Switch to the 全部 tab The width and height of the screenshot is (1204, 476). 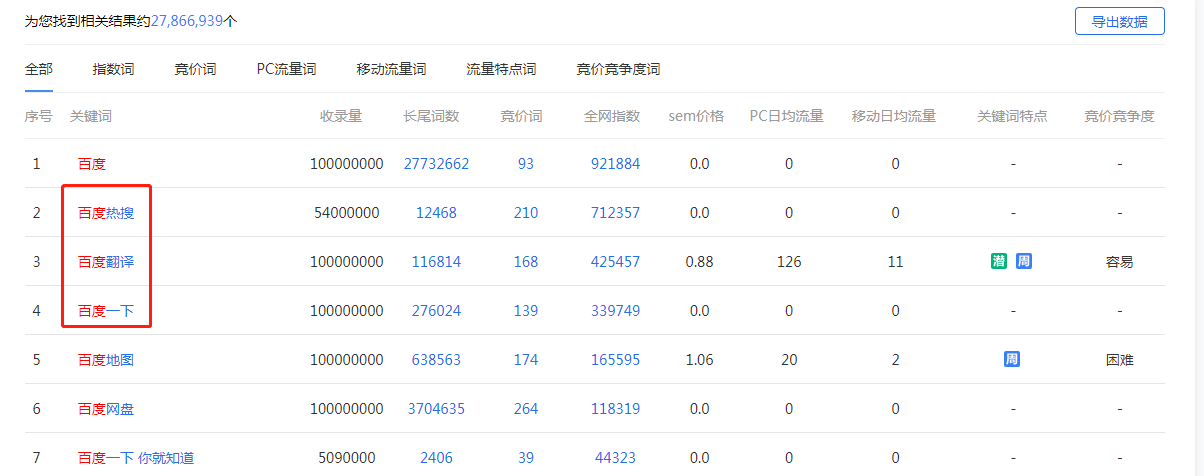(39, 69)
